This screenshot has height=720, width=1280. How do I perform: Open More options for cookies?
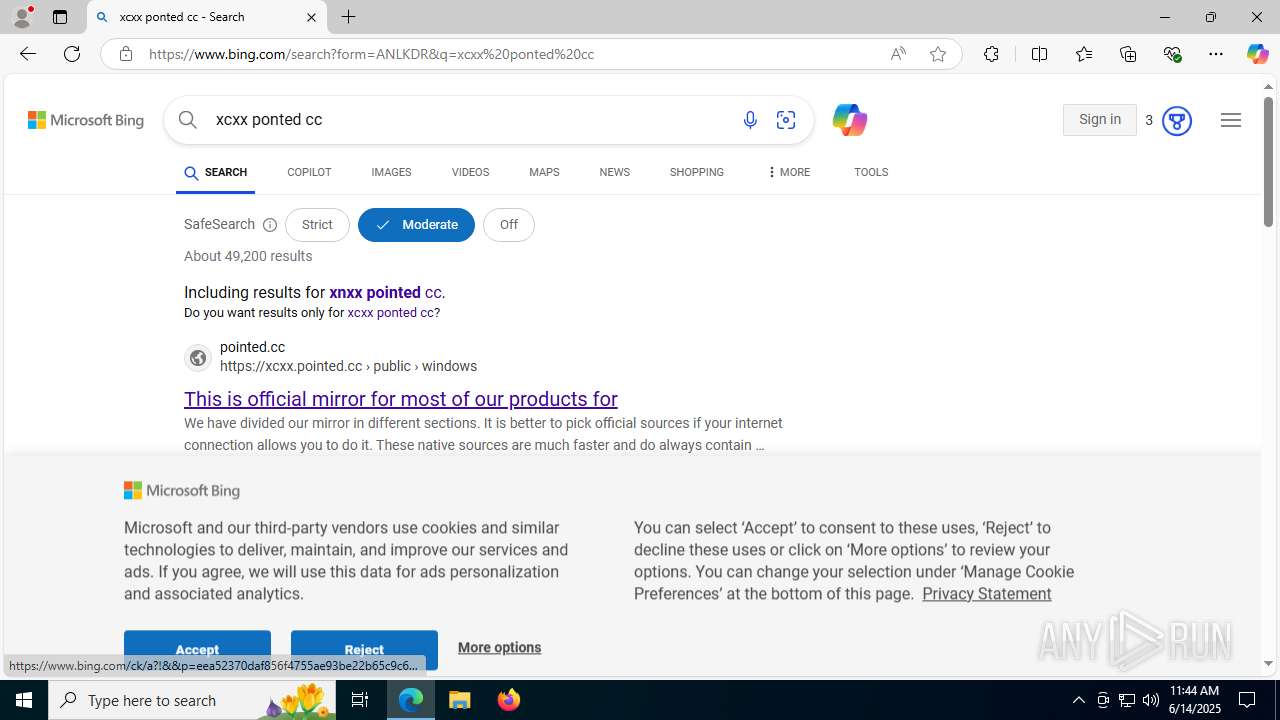pyautogui.click(x=499, y=647)
